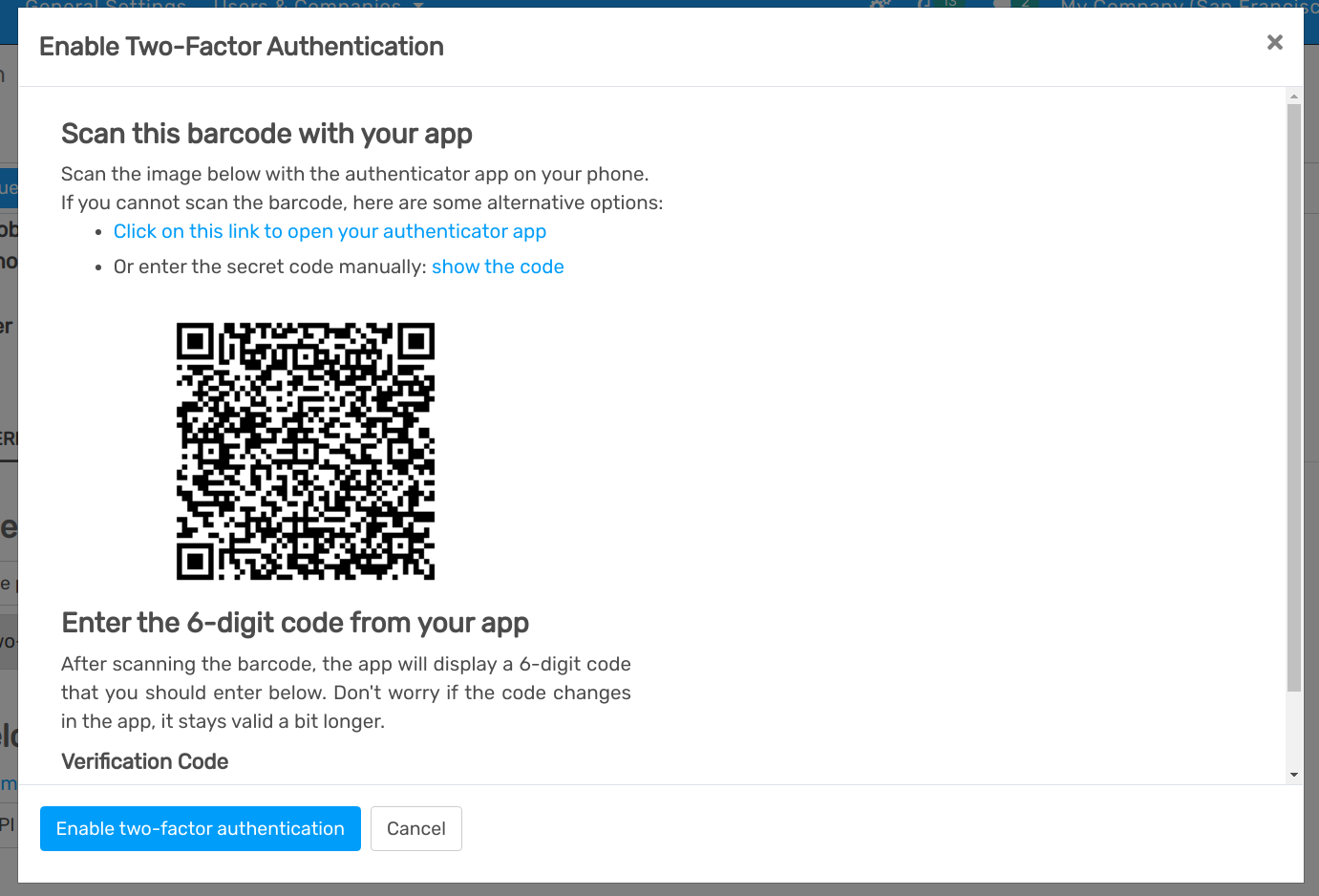Cancel the two-factor setup
The width and height of the screenshot is (1319, 896).
click(415, 828)
